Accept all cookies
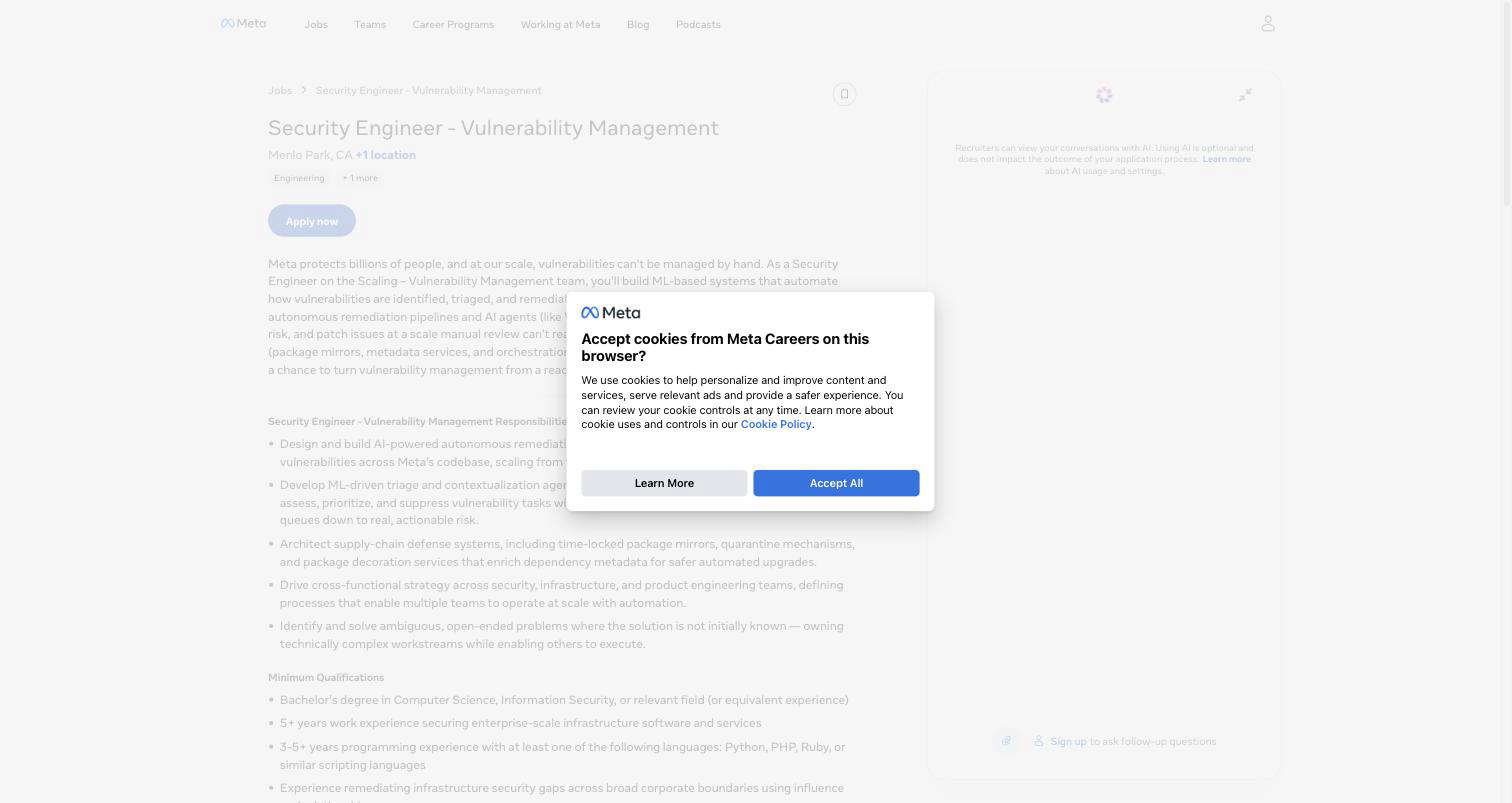 click(836, 483)
